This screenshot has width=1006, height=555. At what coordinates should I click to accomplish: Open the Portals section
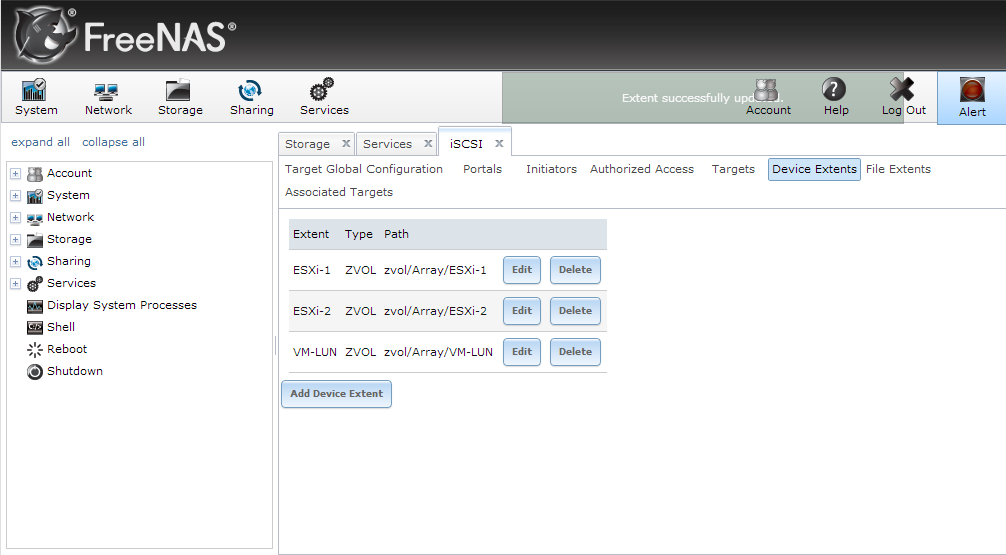click(482, 169)
